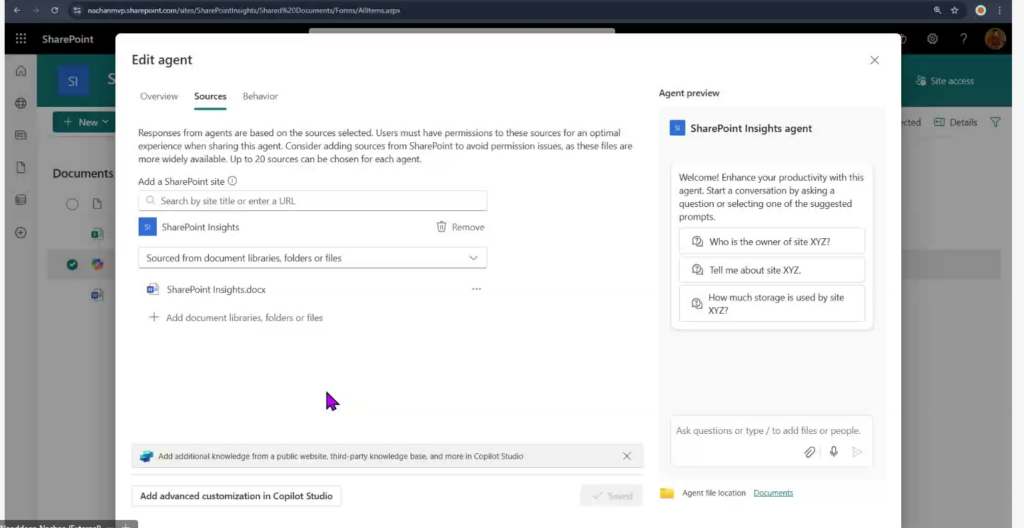This screenshot has width=1024, height=528.
Task: Toggle the select all circle in Documents list
Action: pyautogui.click(x=72, y=205)
